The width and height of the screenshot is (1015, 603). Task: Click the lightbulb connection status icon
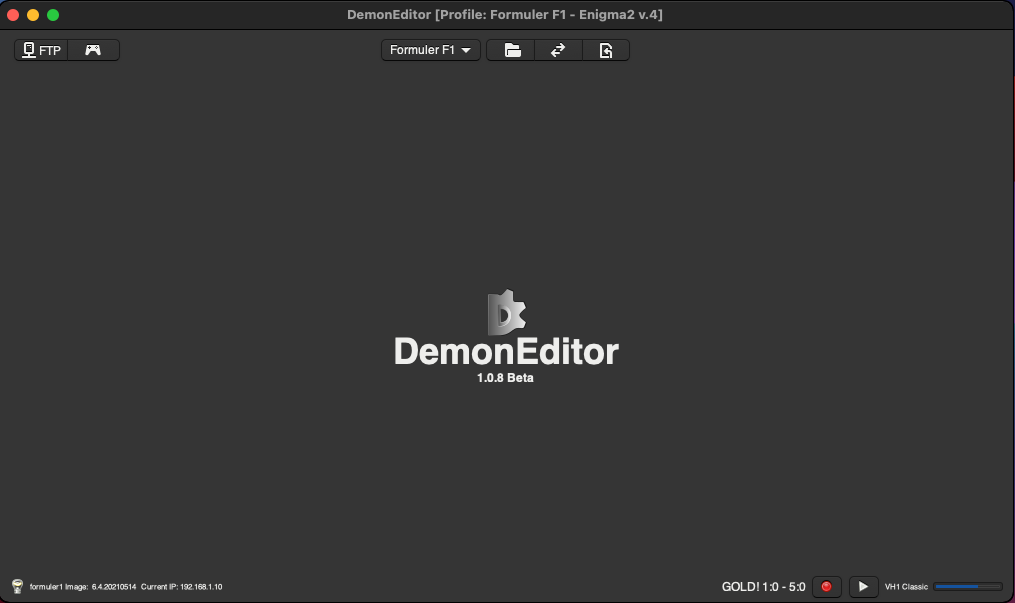pyautogui.click(x=17, y=586)
